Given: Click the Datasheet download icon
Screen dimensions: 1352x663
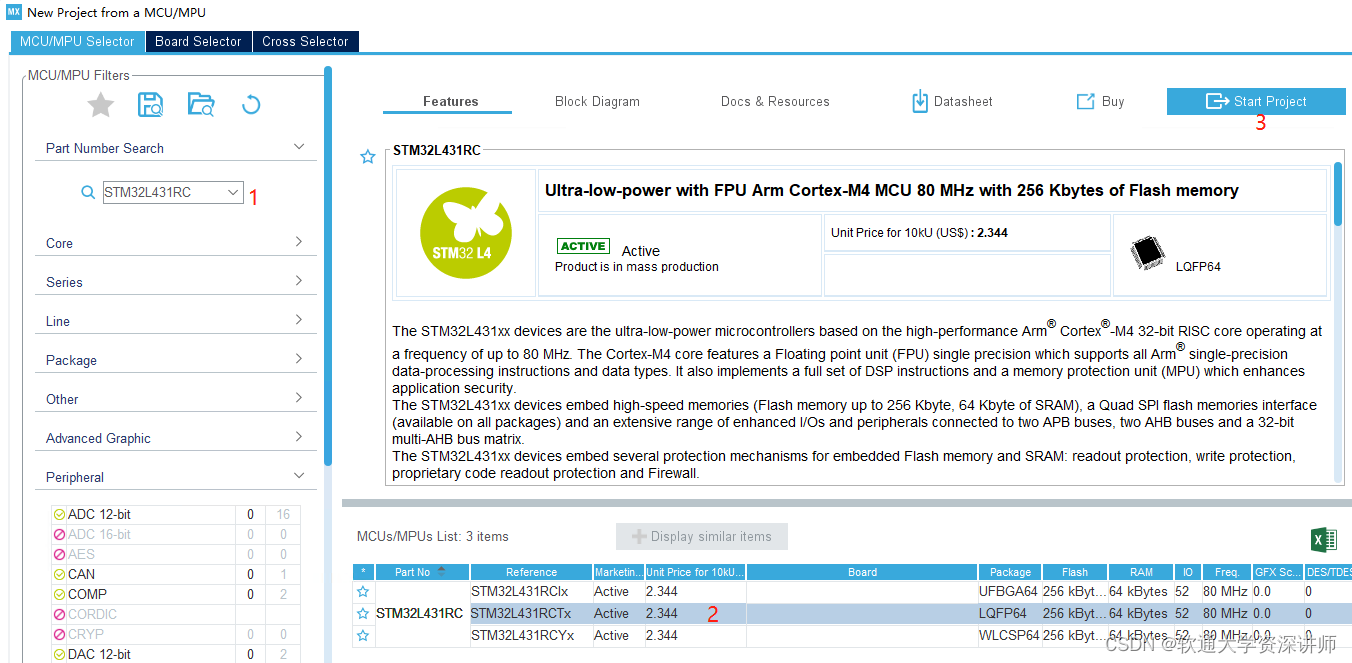Looking at the screenshot, I should pos(920,101).
